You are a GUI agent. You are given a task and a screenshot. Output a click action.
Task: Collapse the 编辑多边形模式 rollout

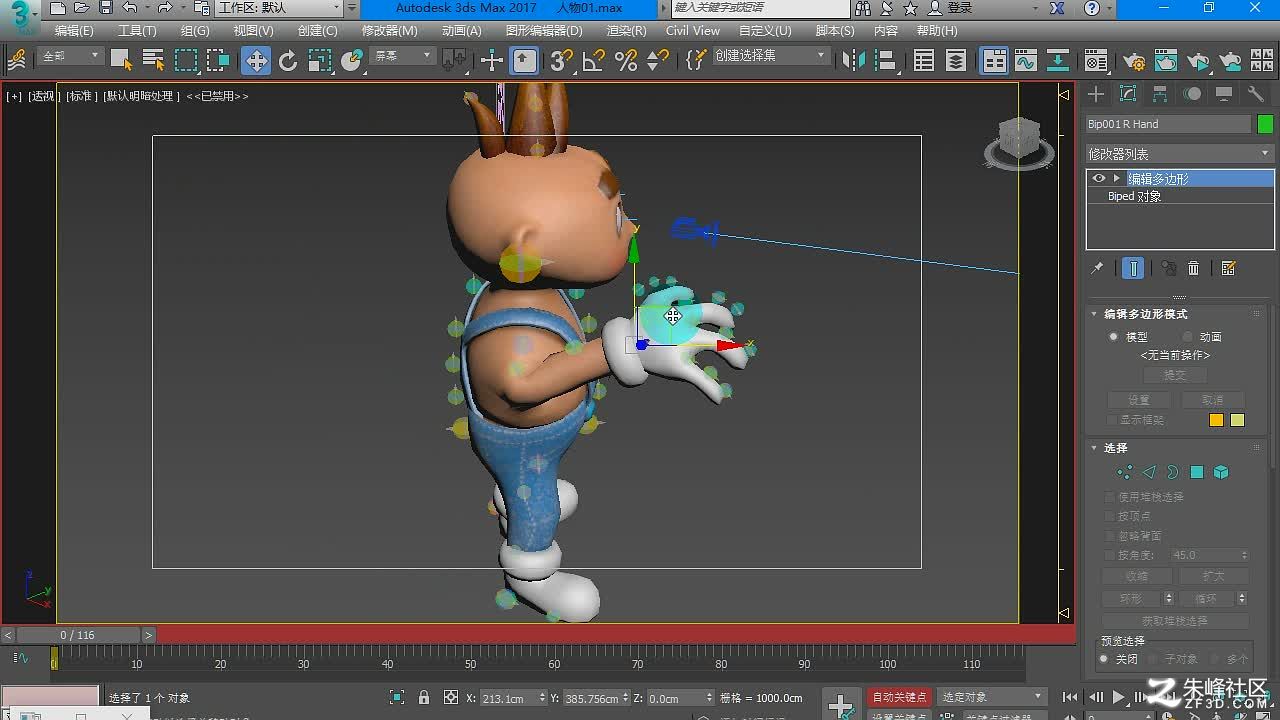1094,314
